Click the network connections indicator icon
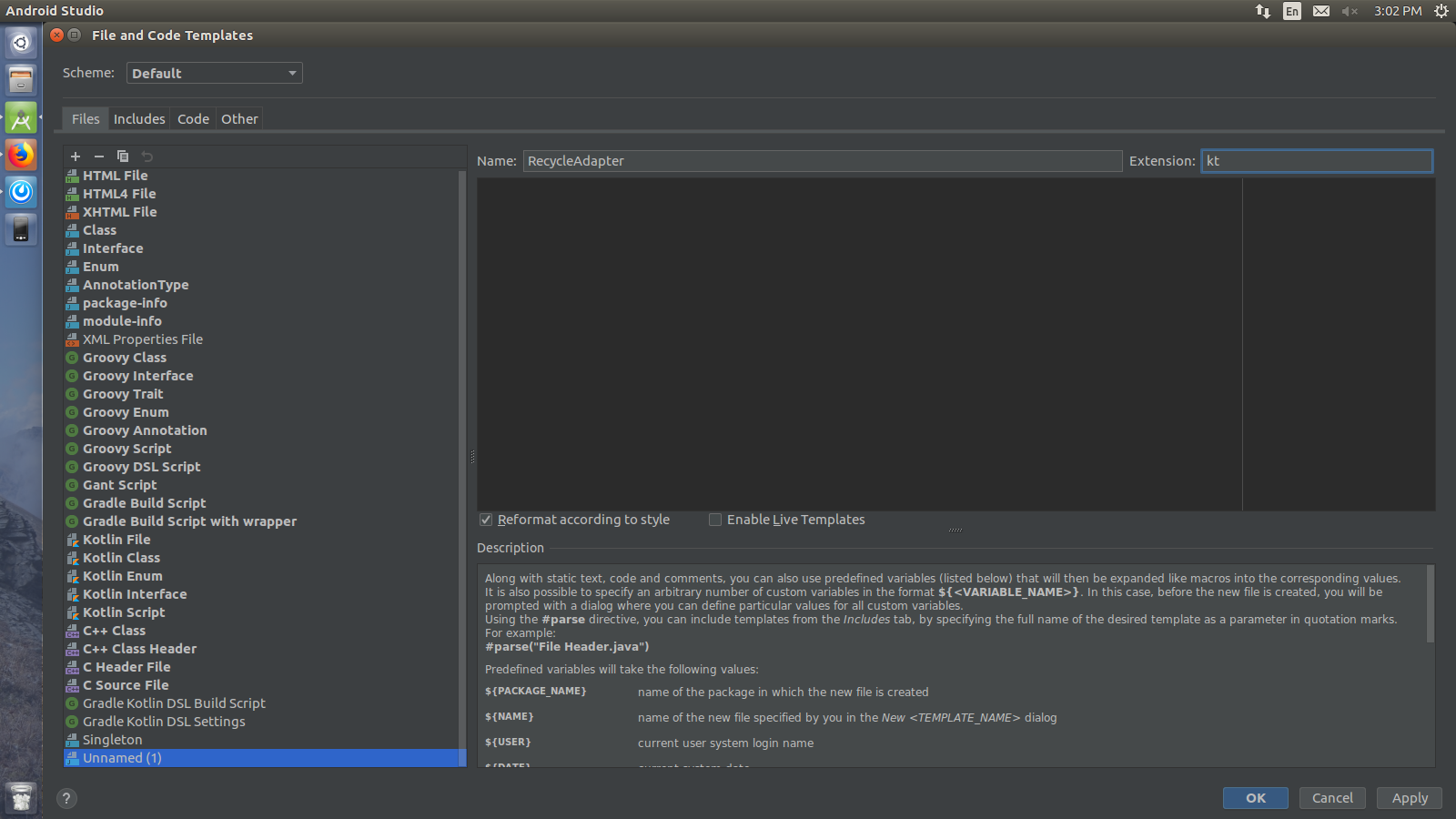The height and width of the screenshot is (819, 1456). coord(1263,11)
